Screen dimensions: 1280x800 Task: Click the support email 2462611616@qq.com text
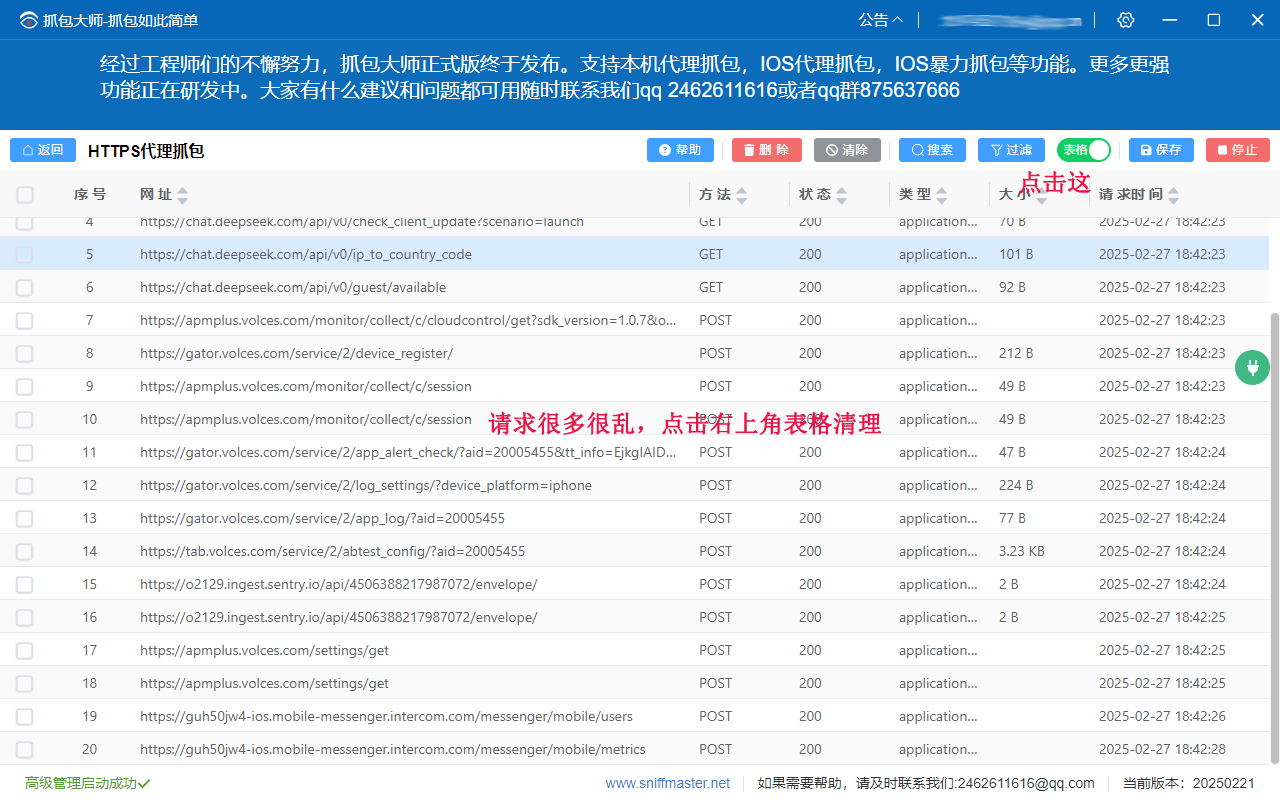pos(1026,783)
